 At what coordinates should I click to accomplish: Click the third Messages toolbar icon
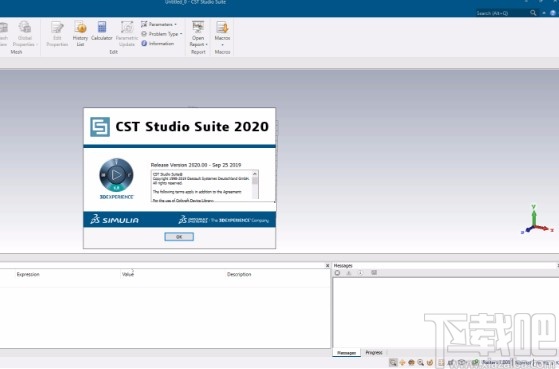[x=360, y=273]
